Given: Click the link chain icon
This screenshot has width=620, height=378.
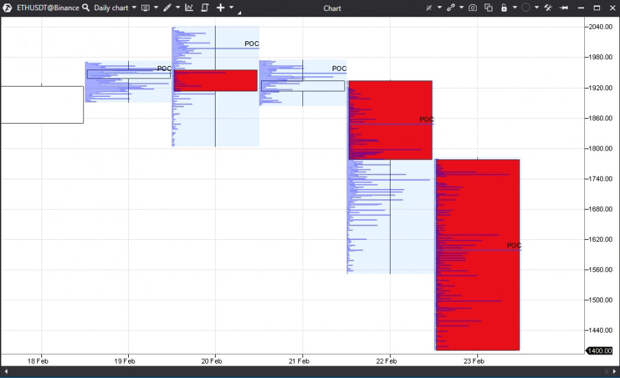Looking at the screenshot, I should (451, 8).
